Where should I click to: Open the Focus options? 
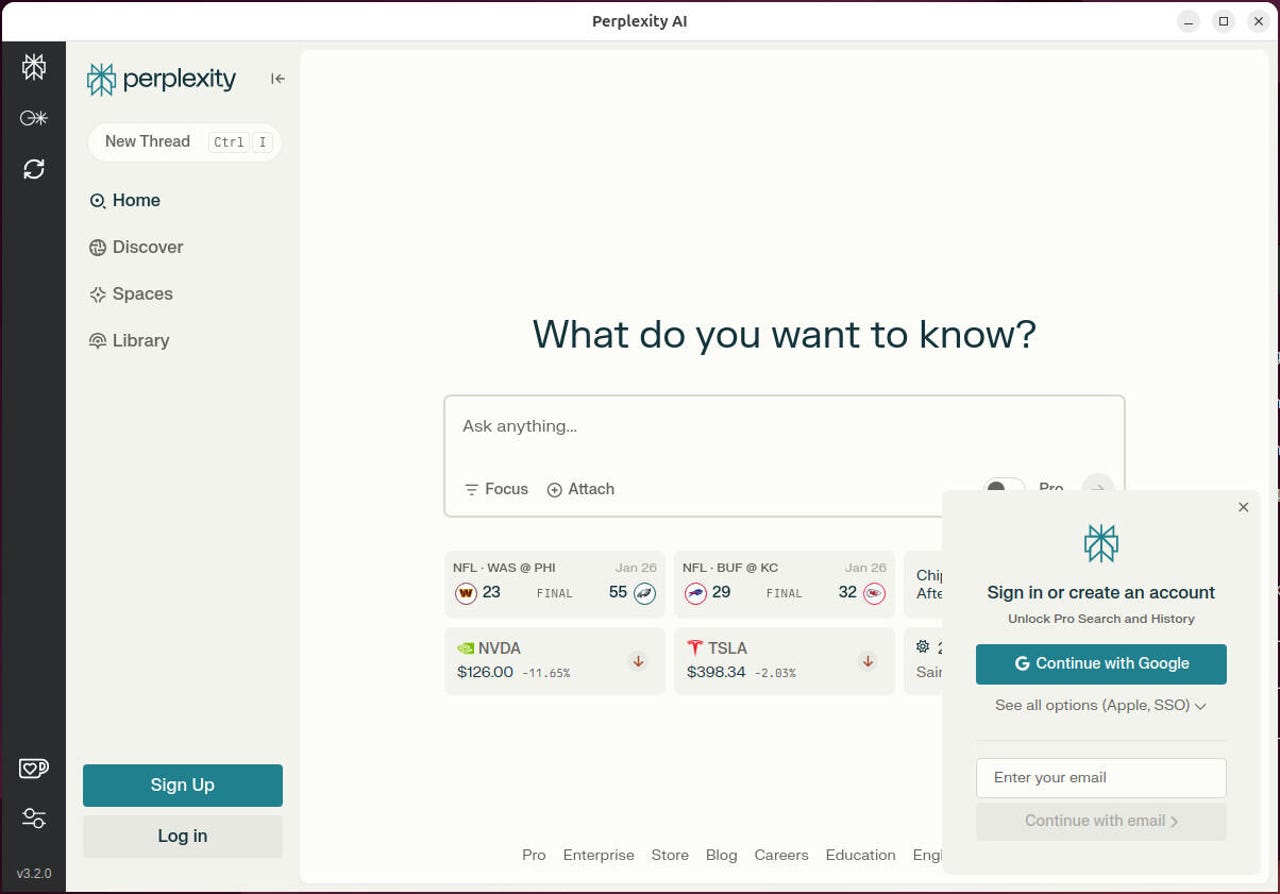coord(496,489)
